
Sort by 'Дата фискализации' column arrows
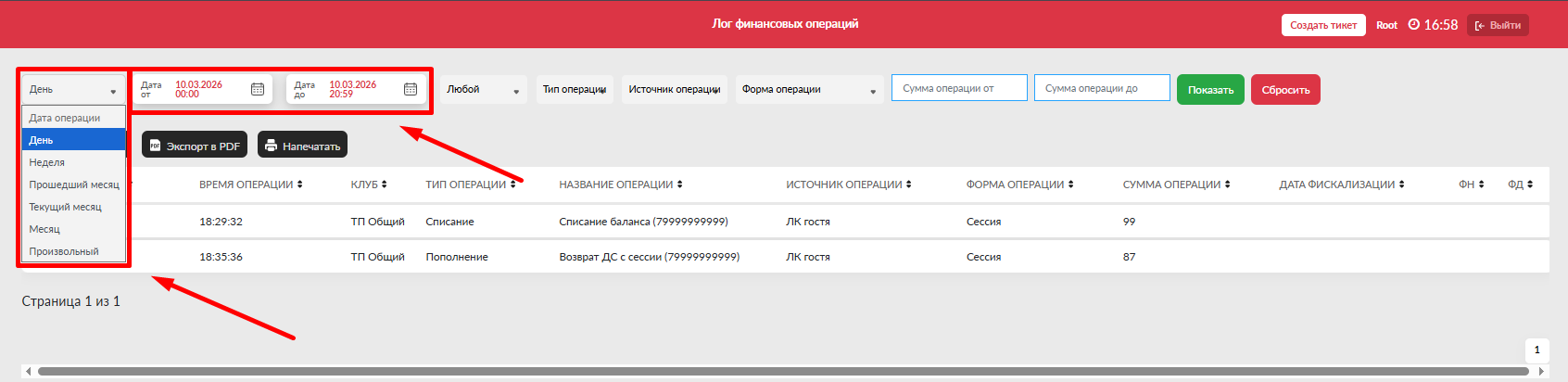(1402, 185)
